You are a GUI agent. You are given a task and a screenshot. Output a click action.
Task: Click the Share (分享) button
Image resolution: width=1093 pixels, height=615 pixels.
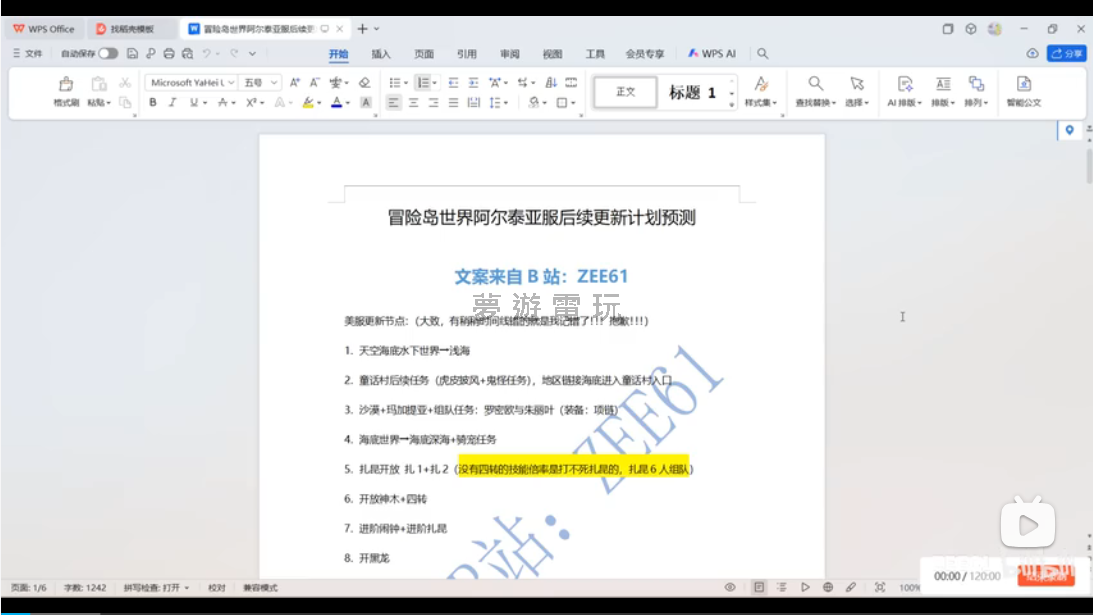pos(1066,54)
